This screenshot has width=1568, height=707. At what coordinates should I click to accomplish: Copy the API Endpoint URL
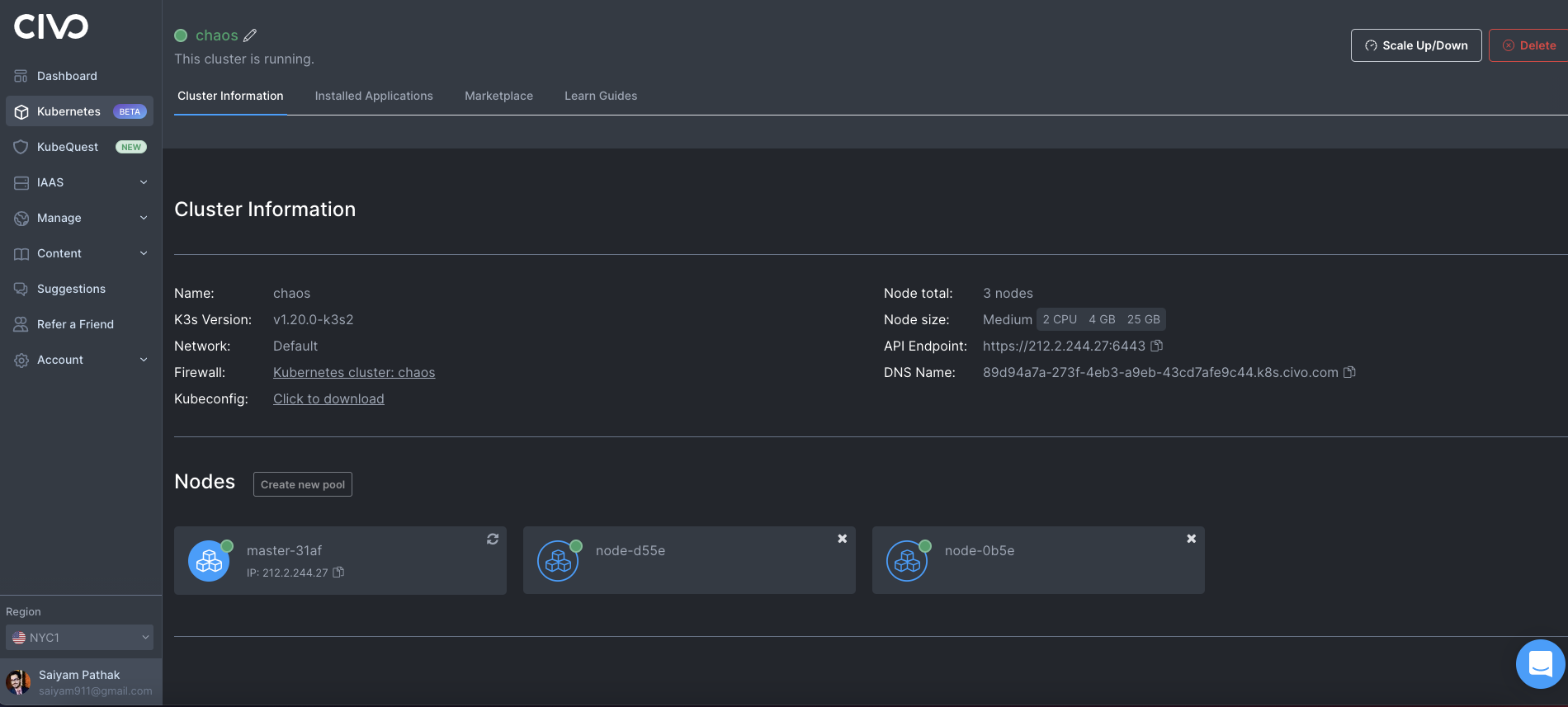[x=1157, y=346]
